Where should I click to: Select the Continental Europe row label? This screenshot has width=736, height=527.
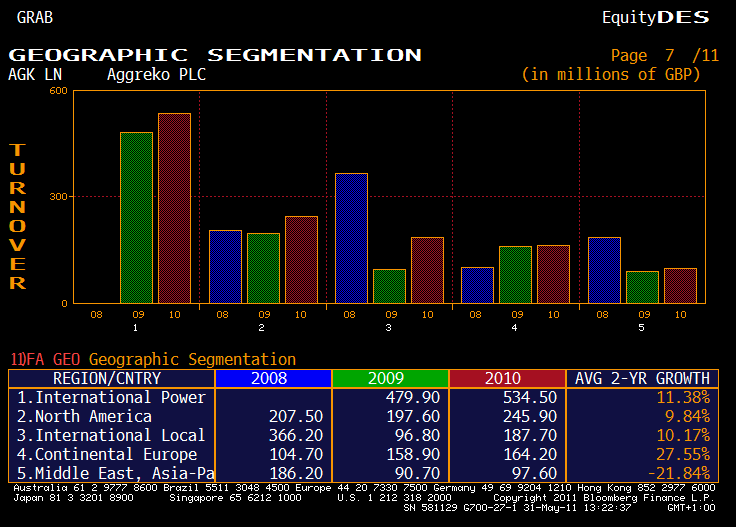point(108,454)
